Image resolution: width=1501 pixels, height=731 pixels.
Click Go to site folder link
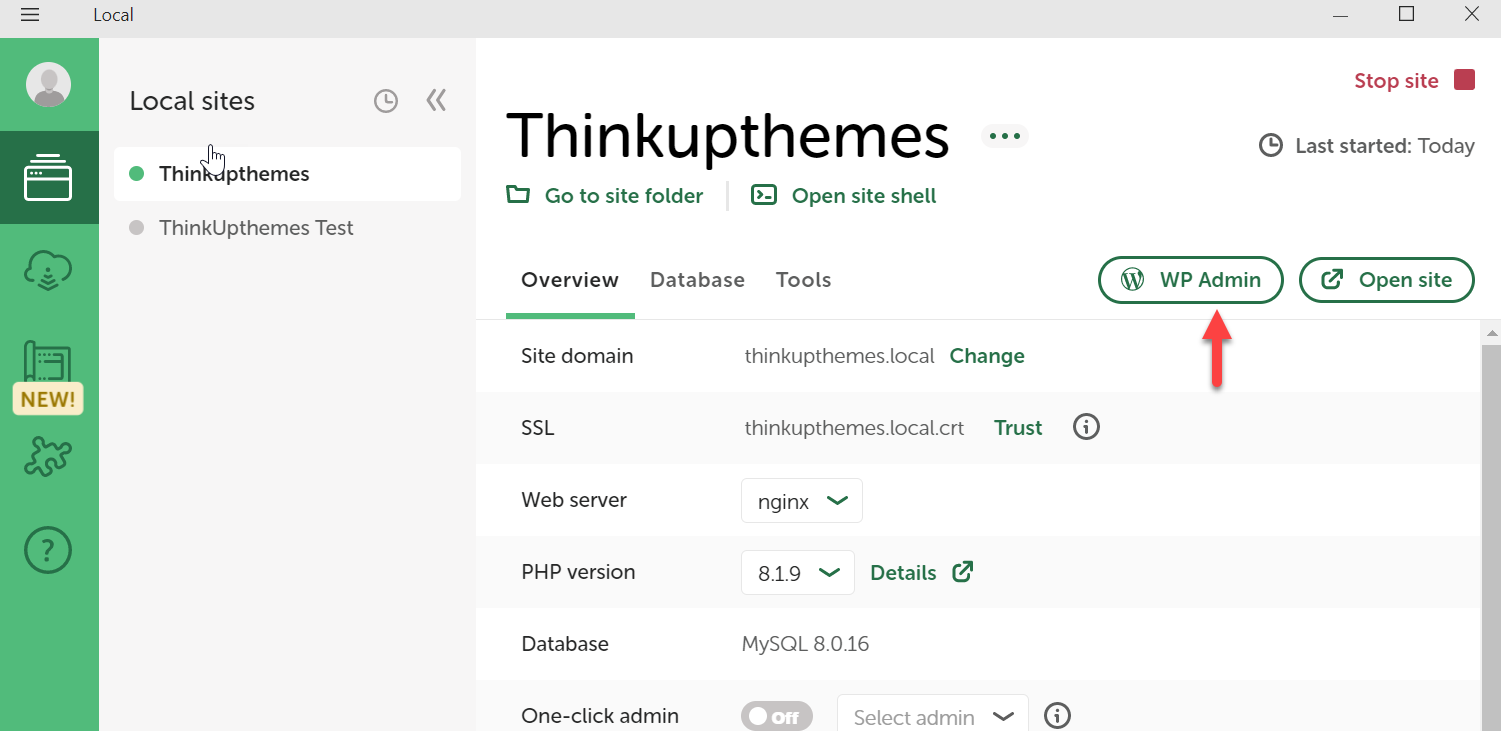point(605,196)
